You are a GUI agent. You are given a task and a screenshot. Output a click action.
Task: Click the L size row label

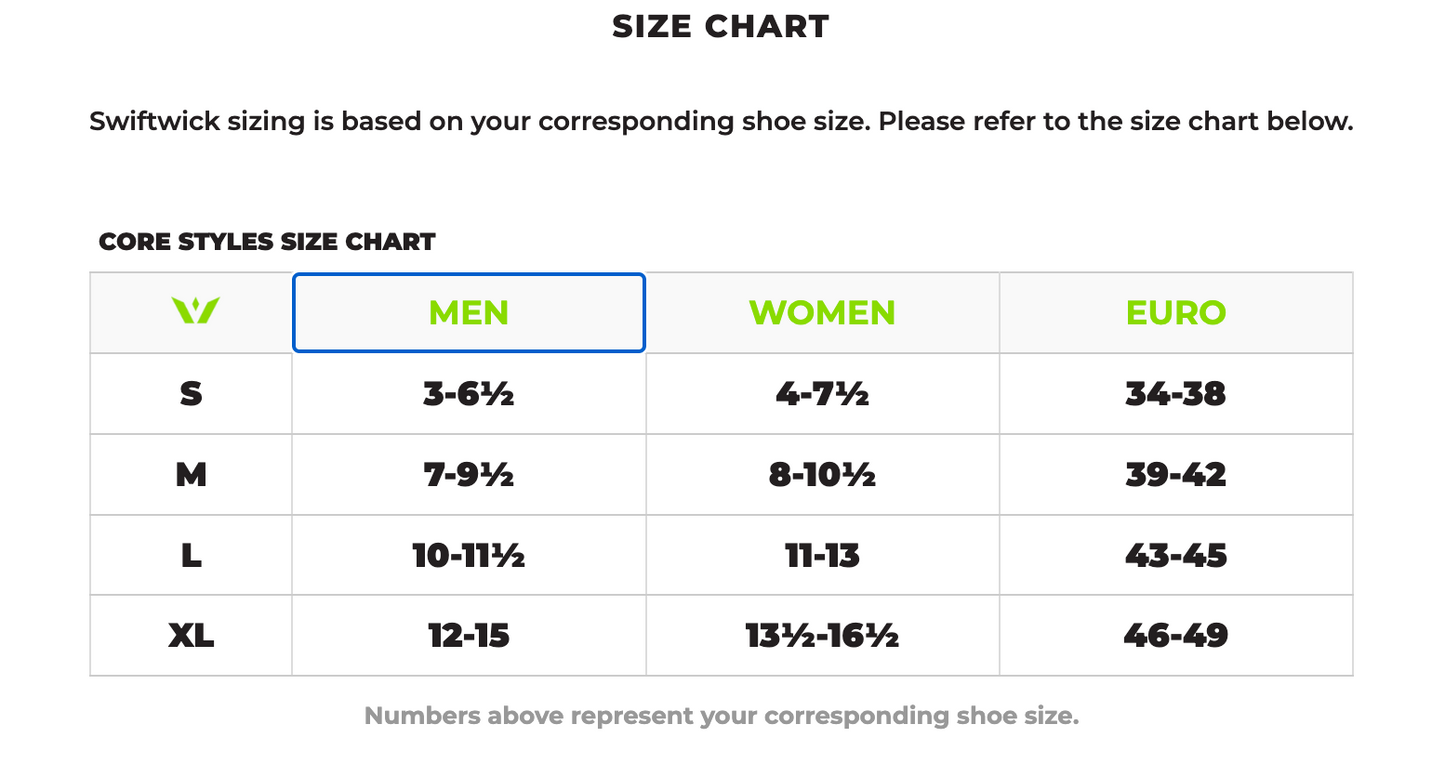191,555
